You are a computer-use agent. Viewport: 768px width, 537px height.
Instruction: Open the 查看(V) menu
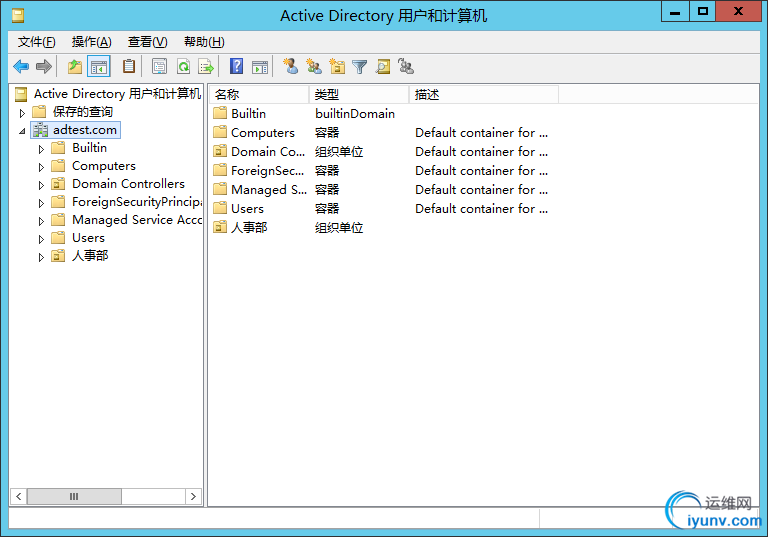coord(147,42)
